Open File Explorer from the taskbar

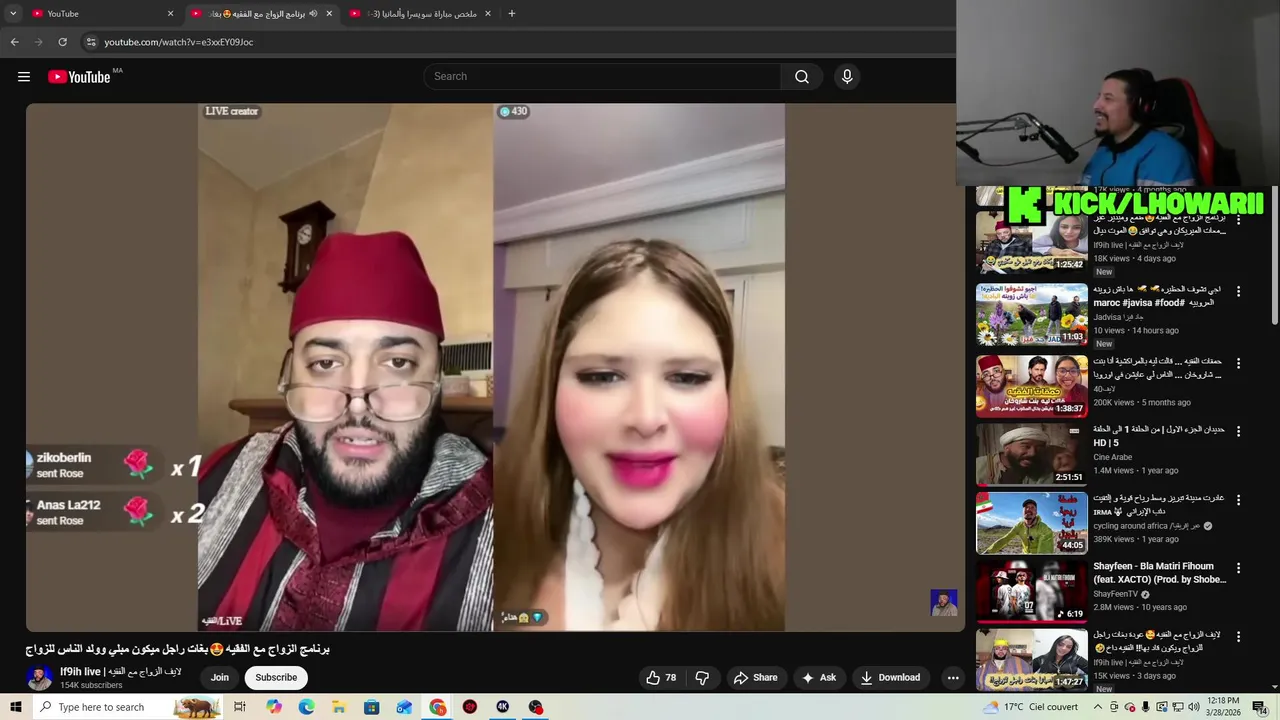339,707
